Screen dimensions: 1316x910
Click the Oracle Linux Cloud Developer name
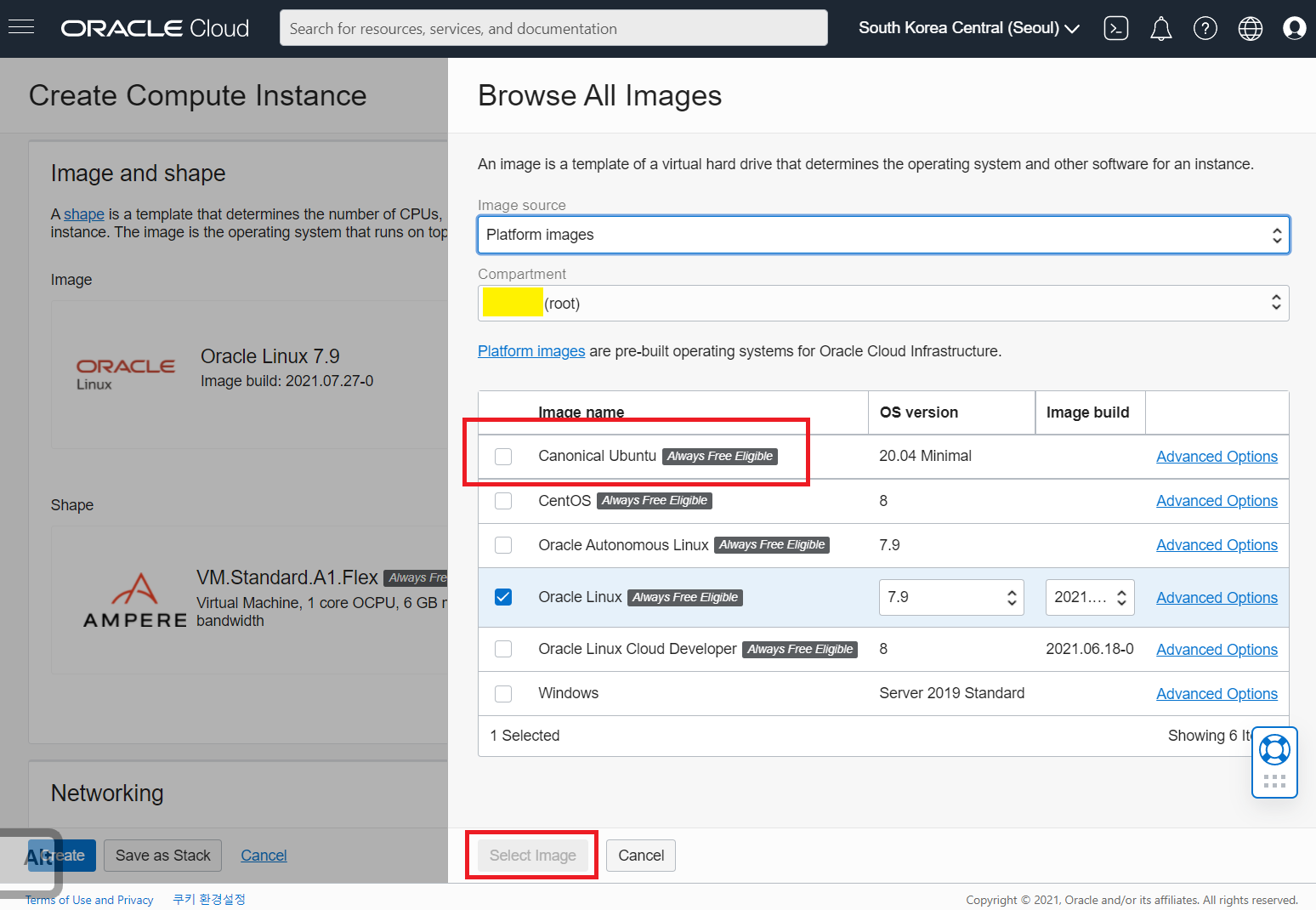[638, 649]
